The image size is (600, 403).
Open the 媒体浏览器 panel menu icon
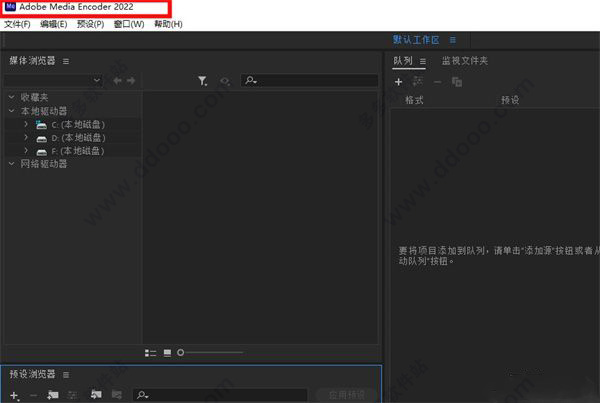point(66,61)
